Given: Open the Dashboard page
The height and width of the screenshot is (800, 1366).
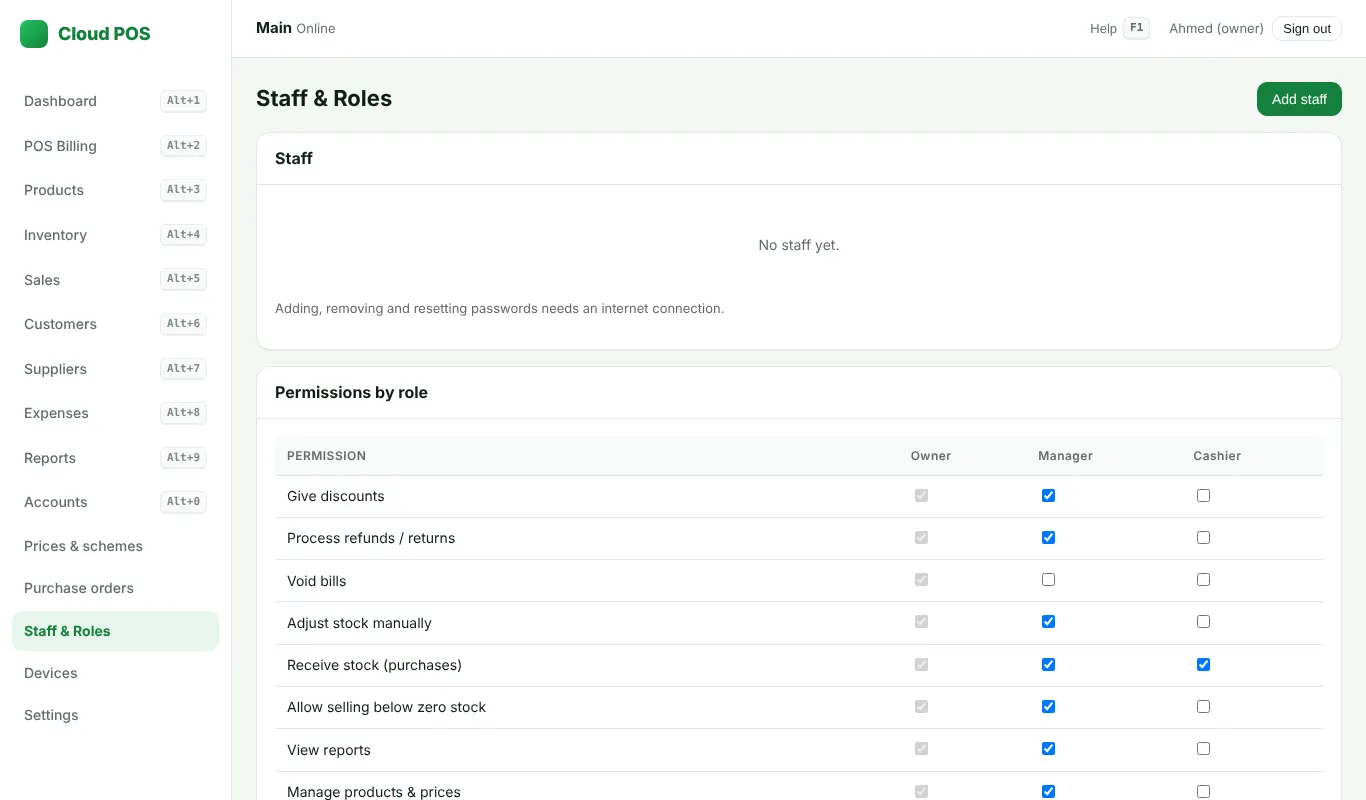Looking at the screenshot, I should [115, 101].
